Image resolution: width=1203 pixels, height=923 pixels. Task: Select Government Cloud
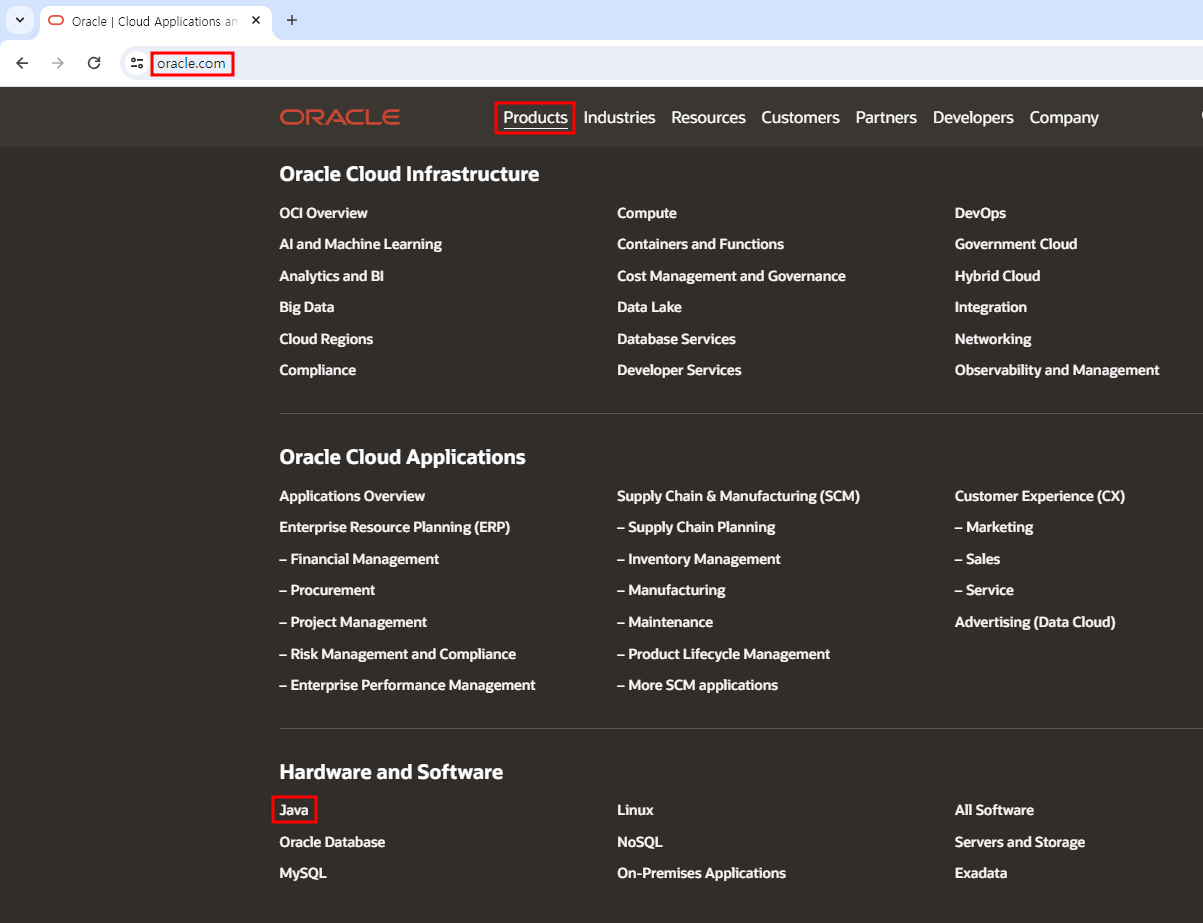coord(1016,244)
